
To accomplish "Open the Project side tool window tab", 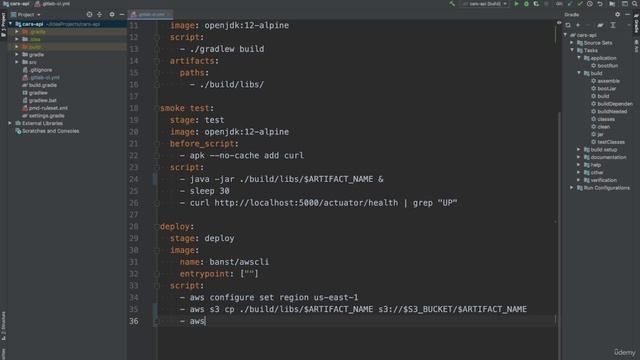I will [3, 25].
